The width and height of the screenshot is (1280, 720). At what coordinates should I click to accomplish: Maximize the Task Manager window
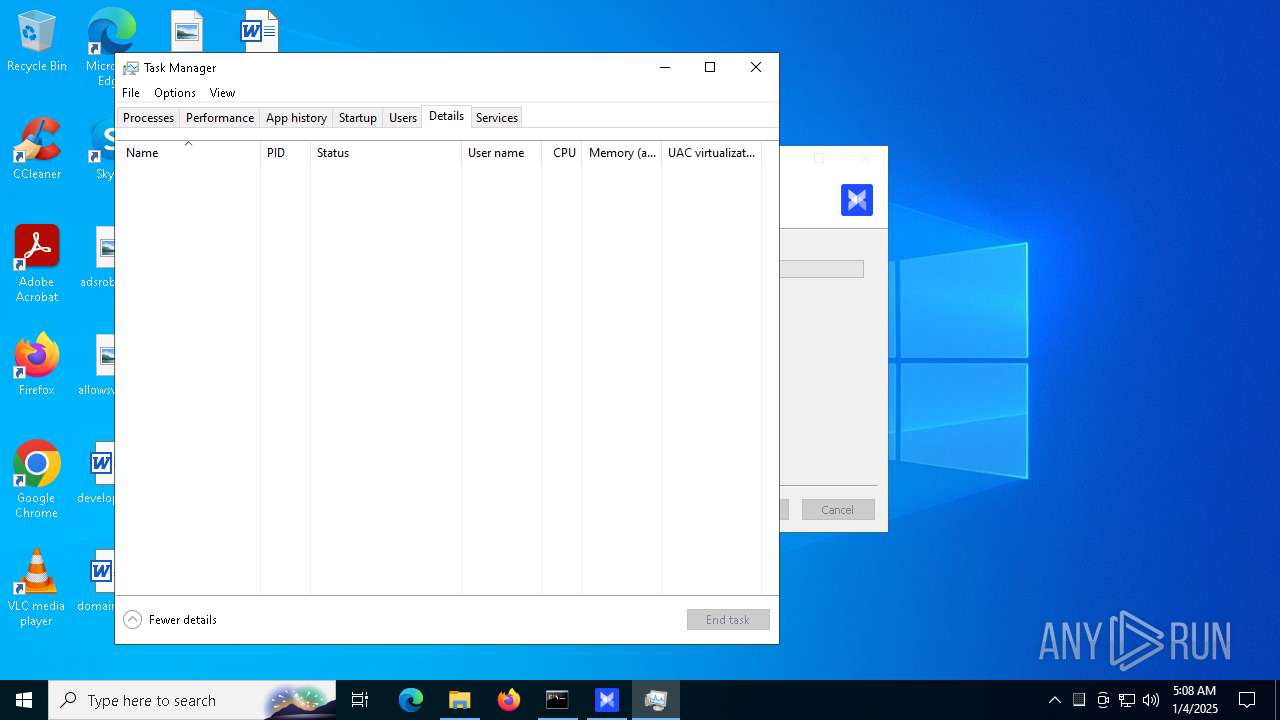[710, 67]
